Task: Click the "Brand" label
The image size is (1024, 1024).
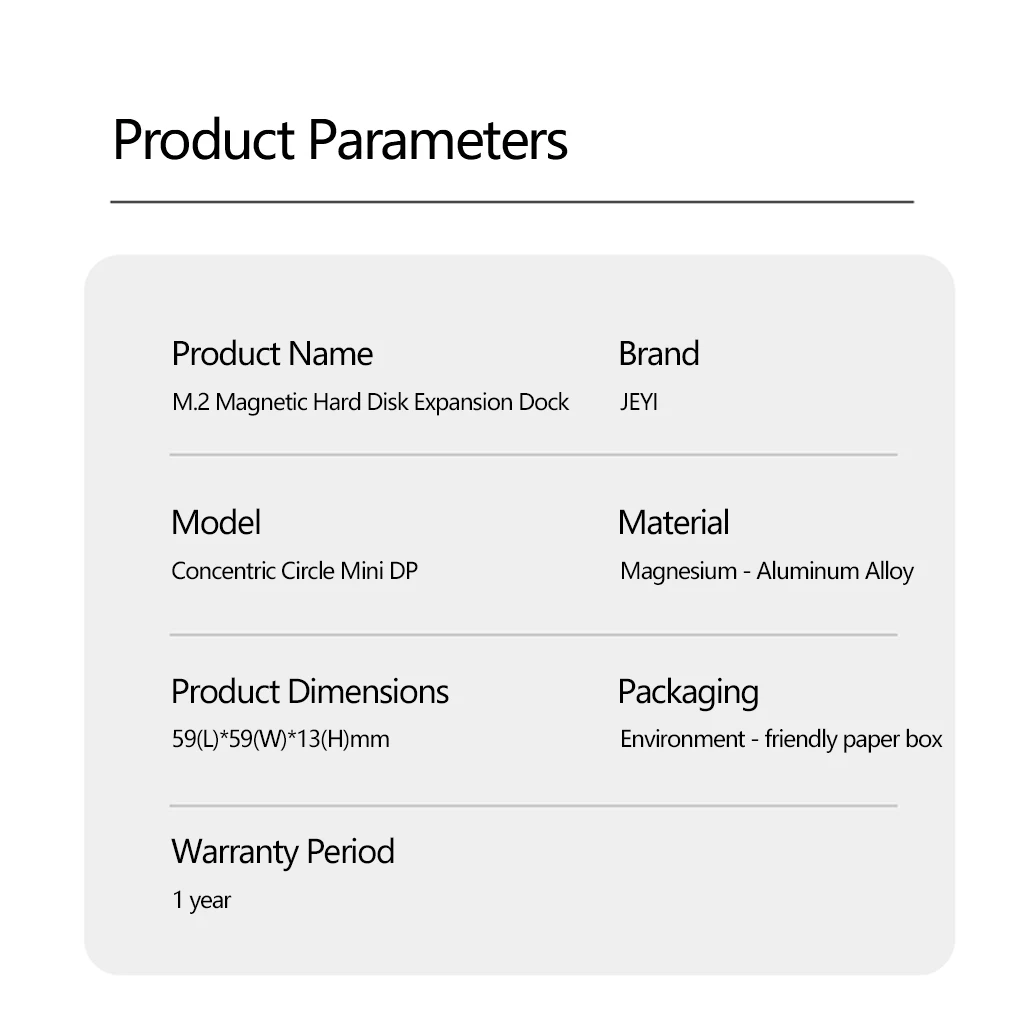Action: click(658, 354)
